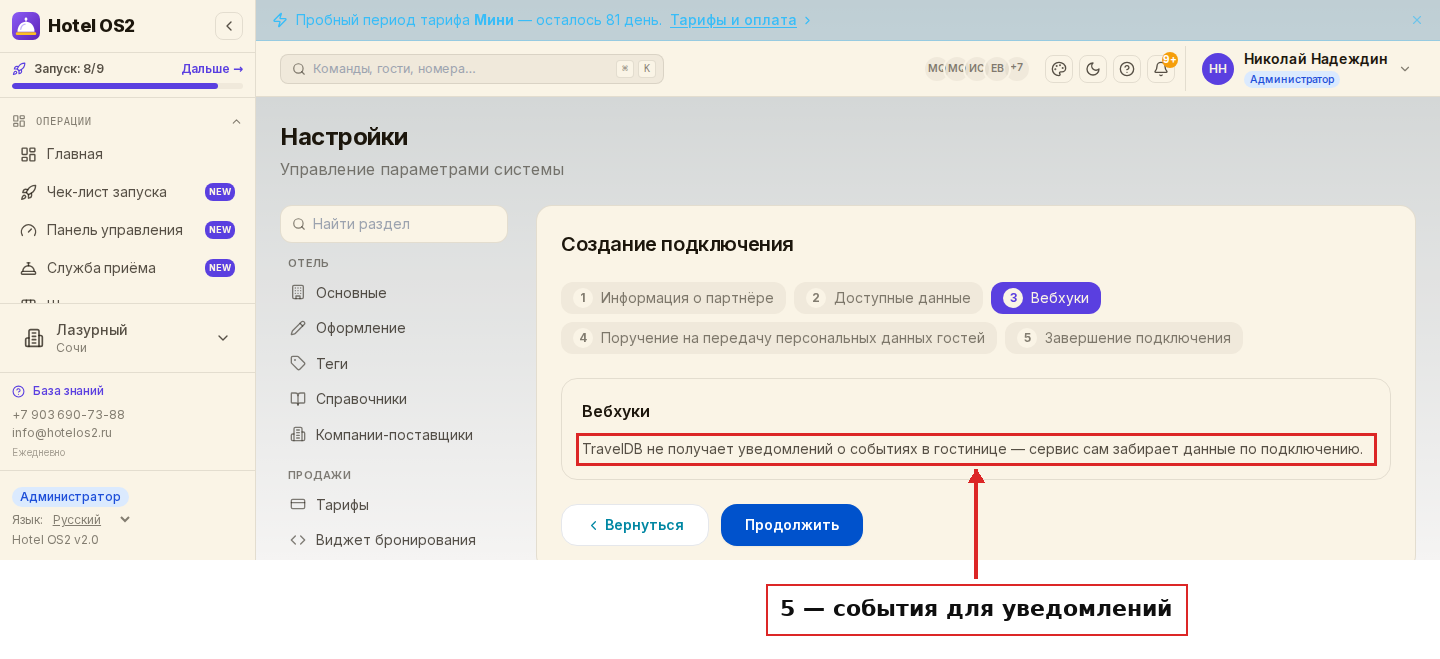Go to step 5 Завершение подключения
Screen dimensions: 1440x659
[1124, 338]
